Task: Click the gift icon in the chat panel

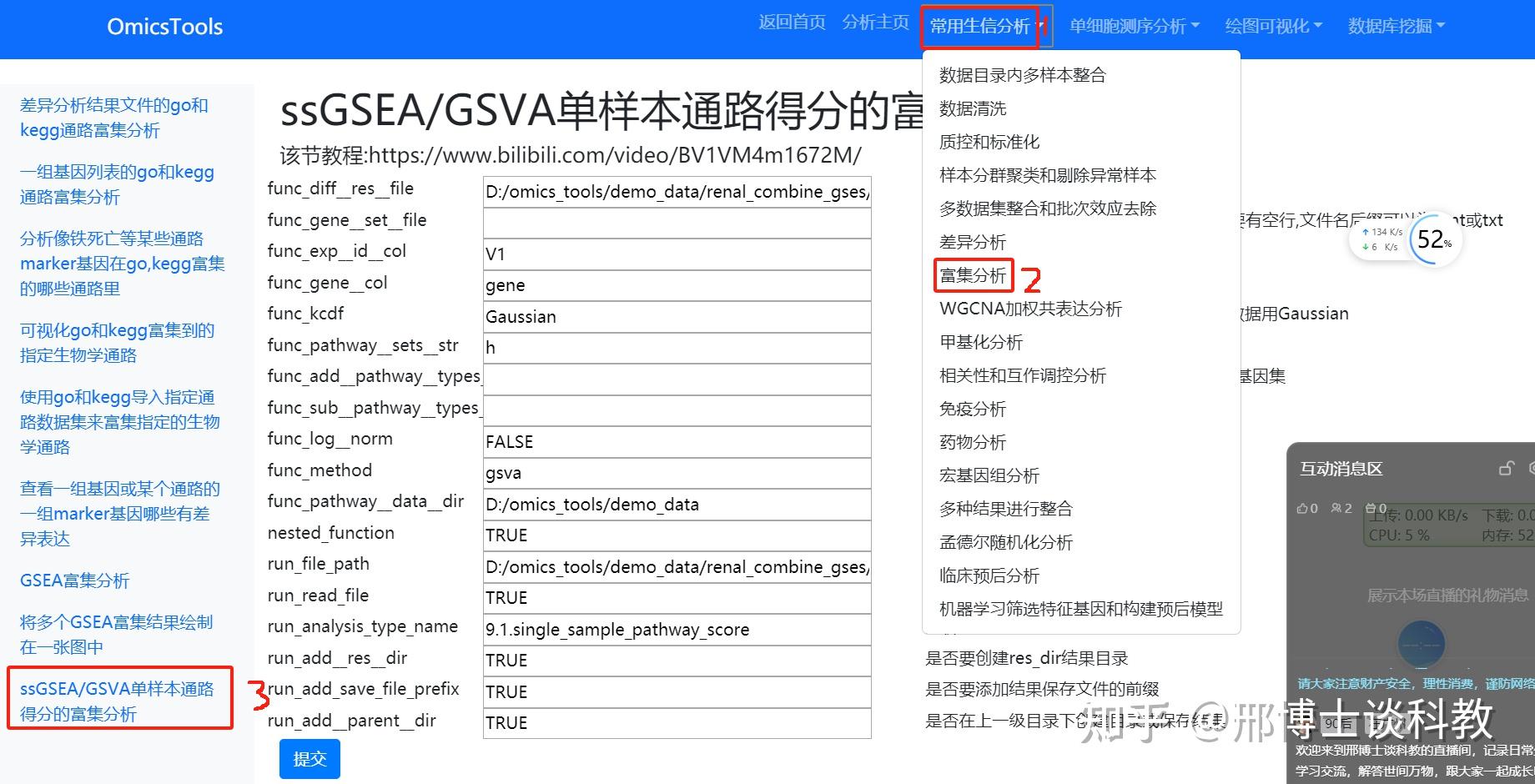Action: (1371, 507)
